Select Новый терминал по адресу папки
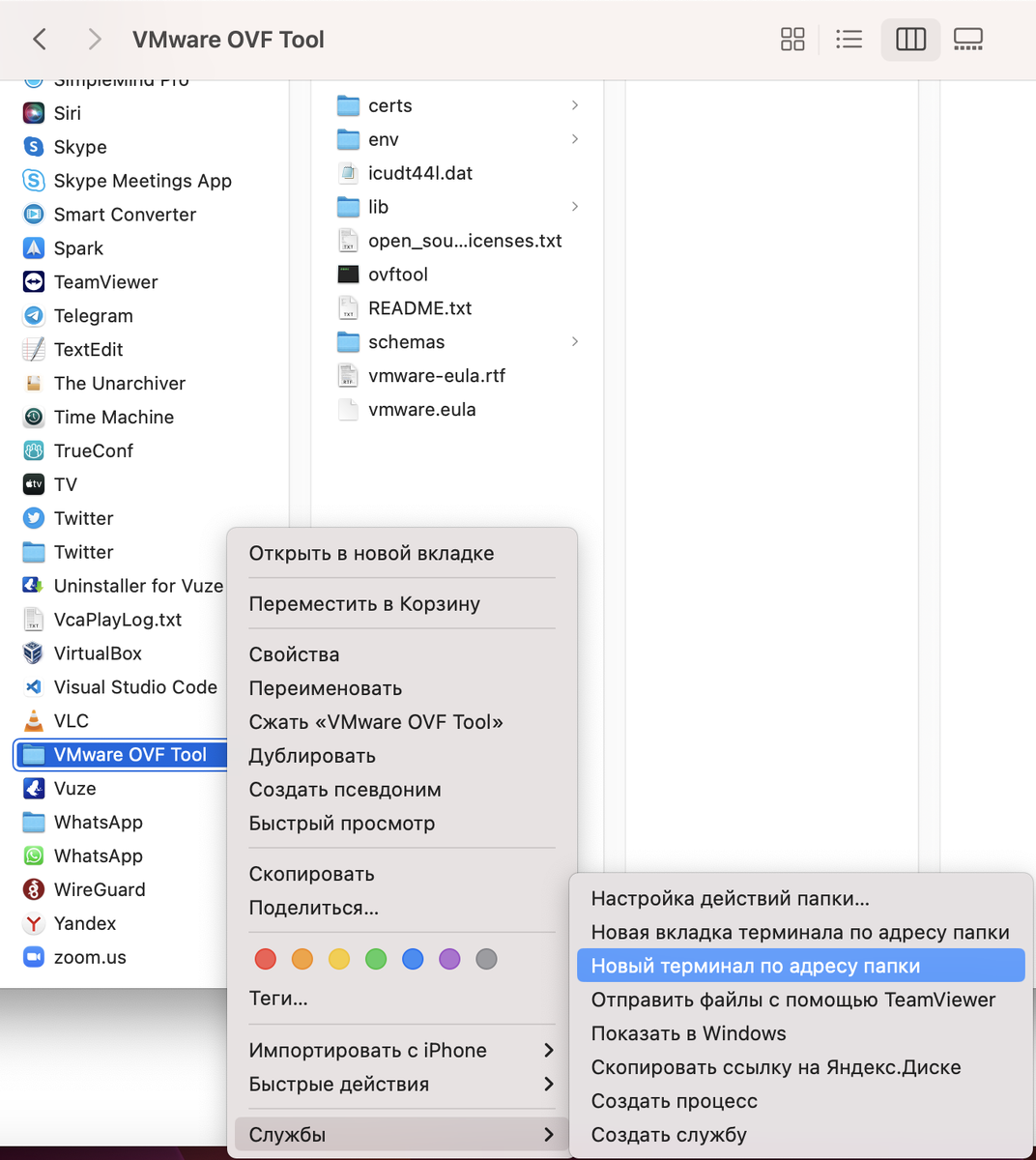This screenshot has height=1160, width=1036. [800, 966]
